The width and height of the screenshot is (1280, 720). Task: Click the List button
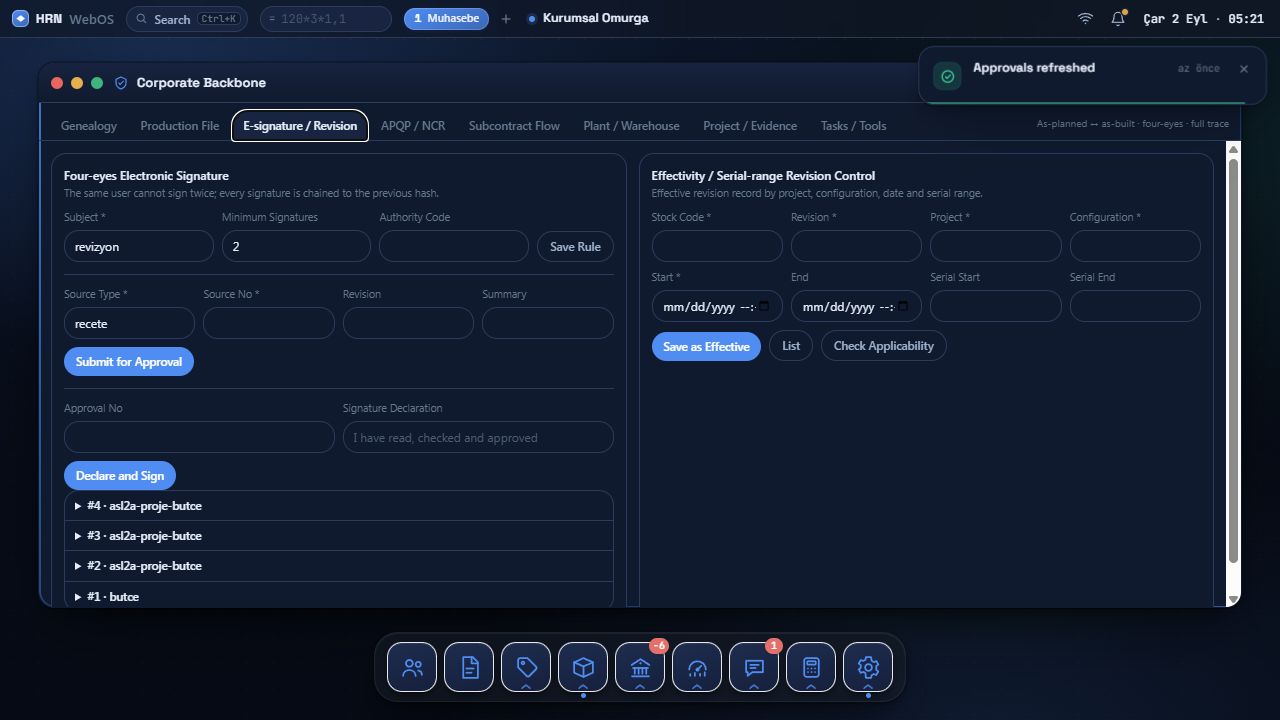(x=791, y=346)
